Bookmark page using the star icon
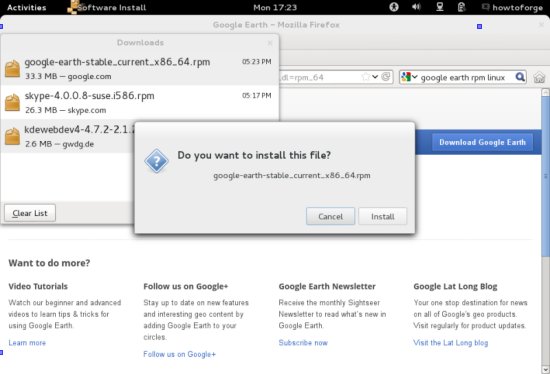Screen dimensions: 550x374 click(x=365, y=77)
